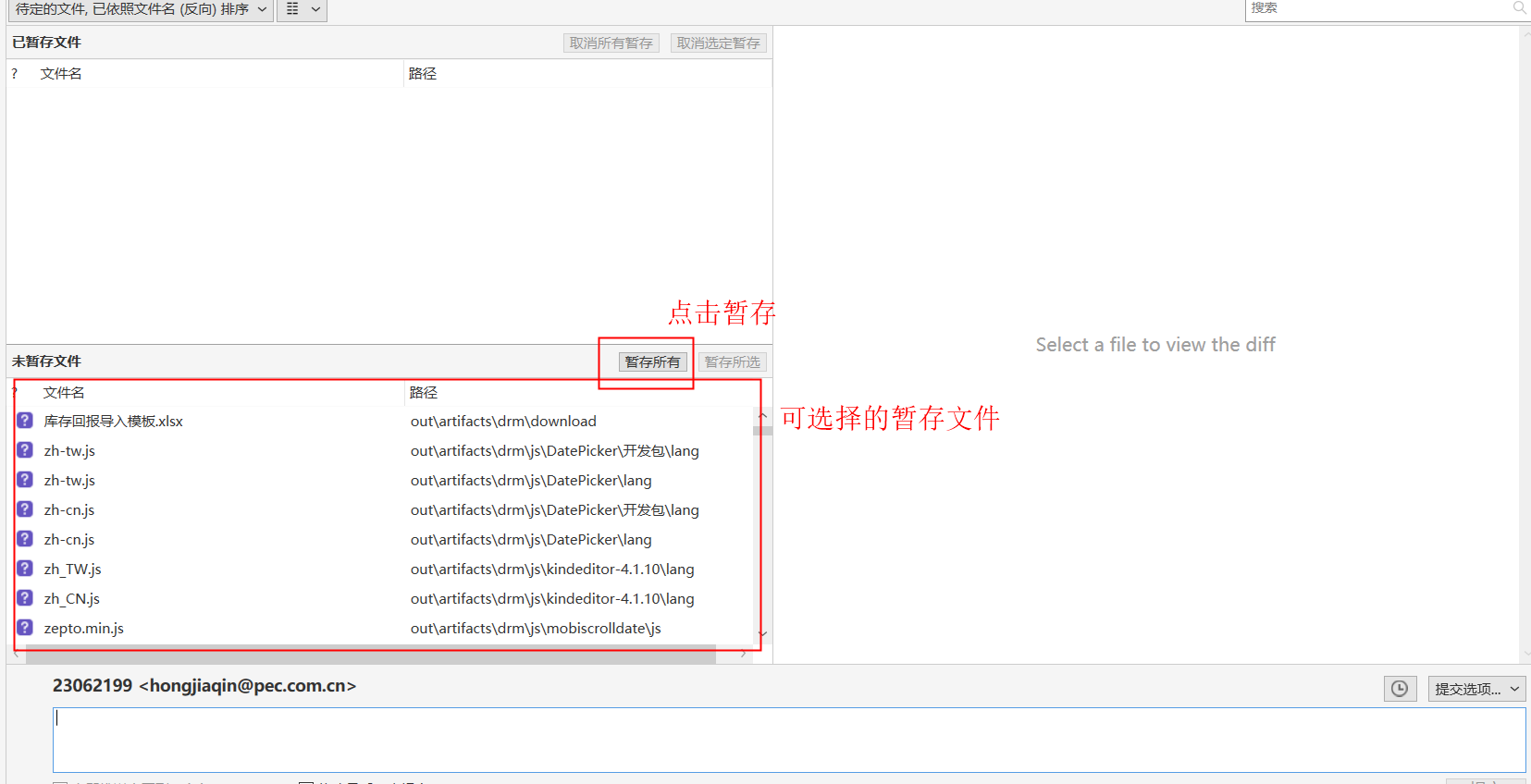Click the author text 23062199 <hongjiaqin@pec.com.cn>

tap(204, 686)
